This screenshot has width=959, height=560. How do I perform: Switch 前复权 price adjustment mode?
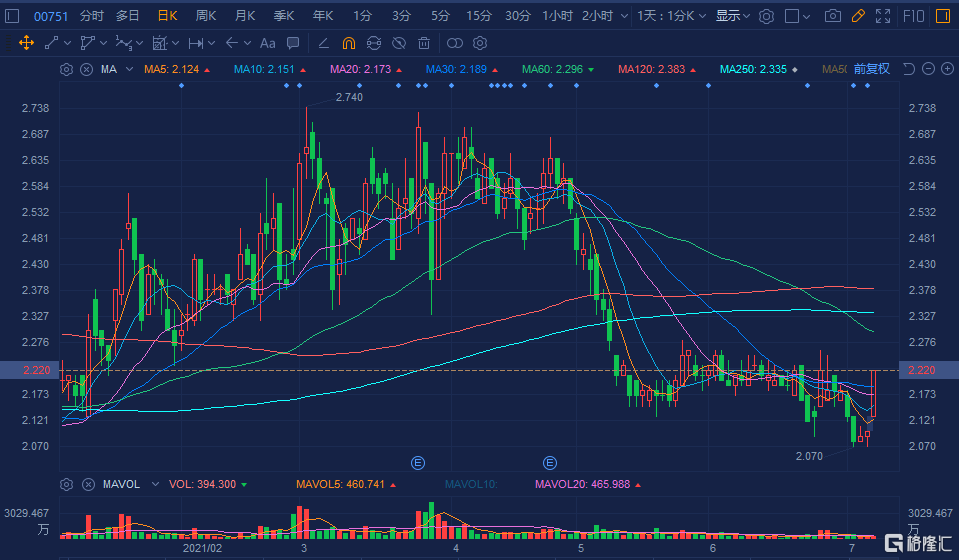coord(872,69)
